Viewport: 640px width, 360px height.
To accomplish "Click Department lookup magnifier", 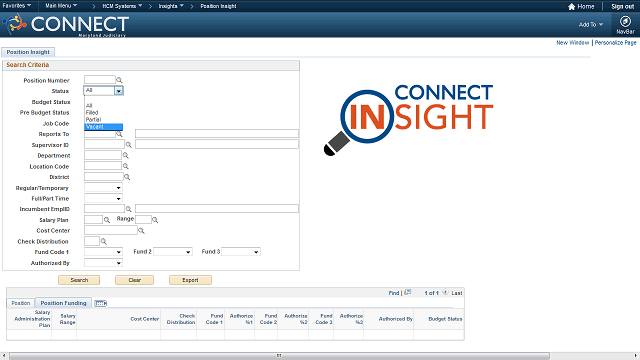I will click(126, 156).
